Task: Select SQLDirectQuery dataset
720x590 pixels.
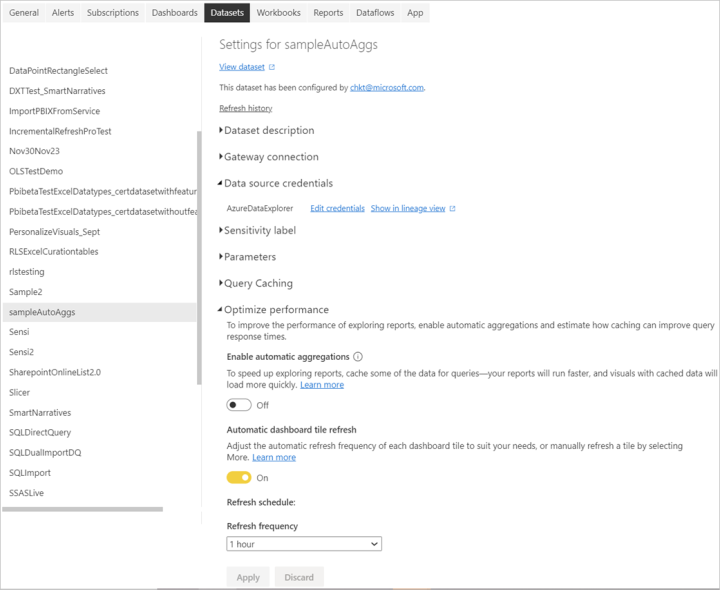Action: pos(40,433)
